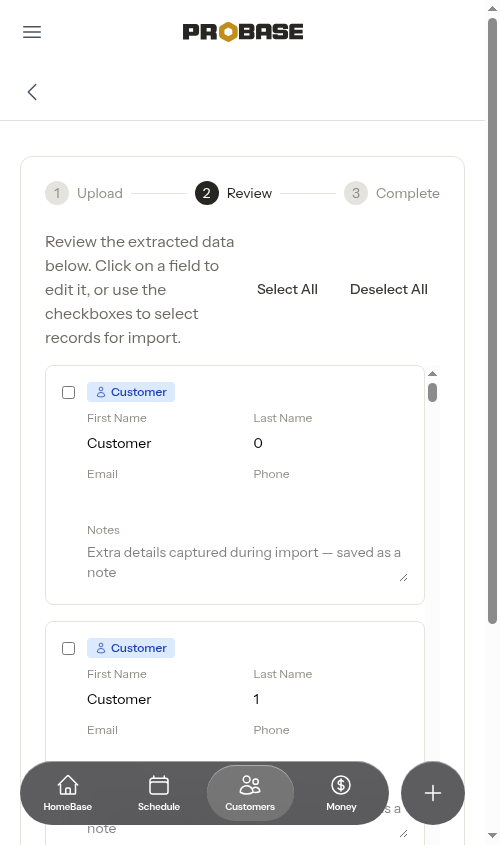Open the Schedule tab in bottom navigation
This screenshot has width=500, height=845.
click(159, 793)
